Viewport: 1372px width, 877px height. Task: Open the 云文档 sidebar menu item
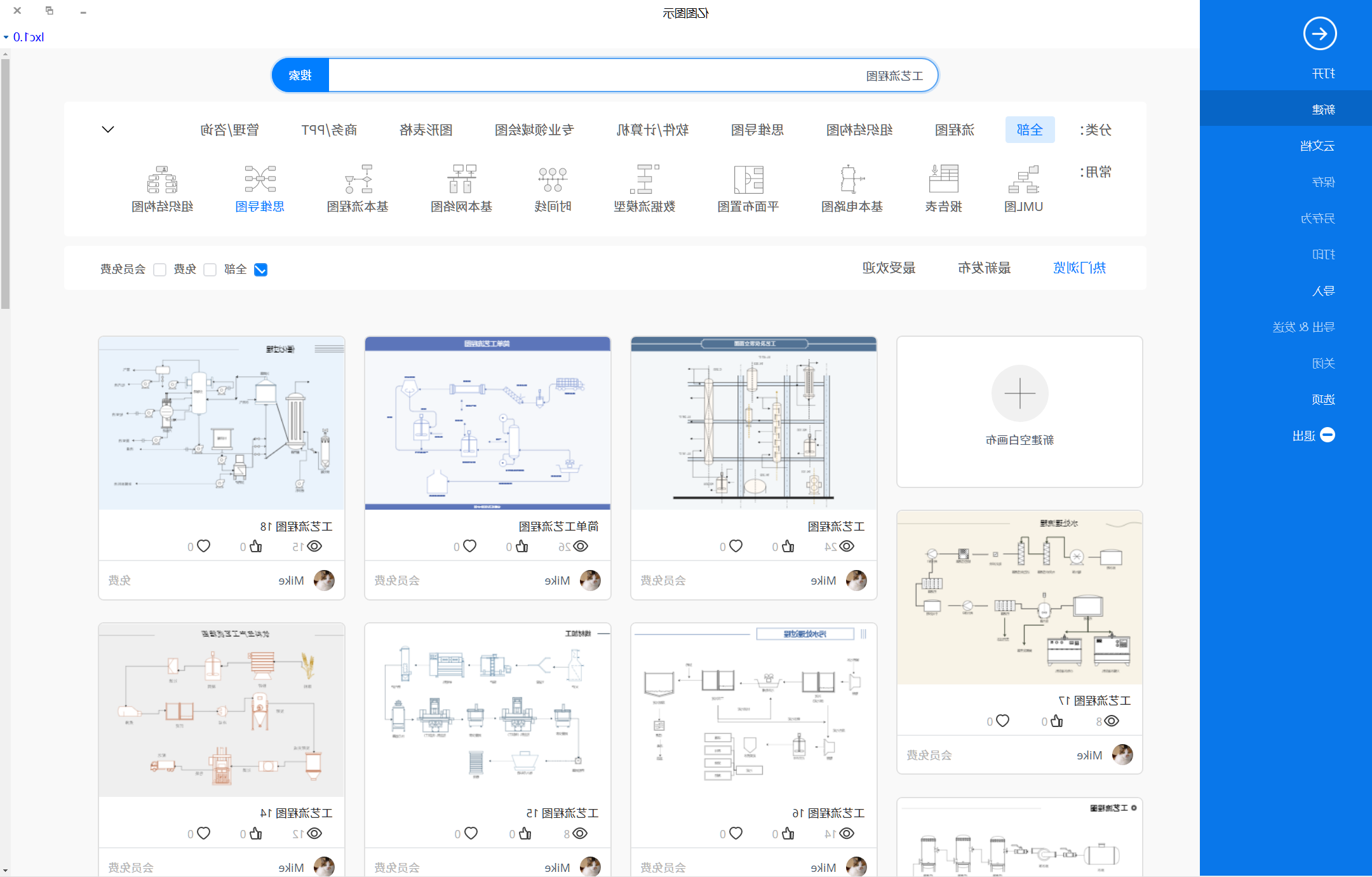tap(1286, 146)
